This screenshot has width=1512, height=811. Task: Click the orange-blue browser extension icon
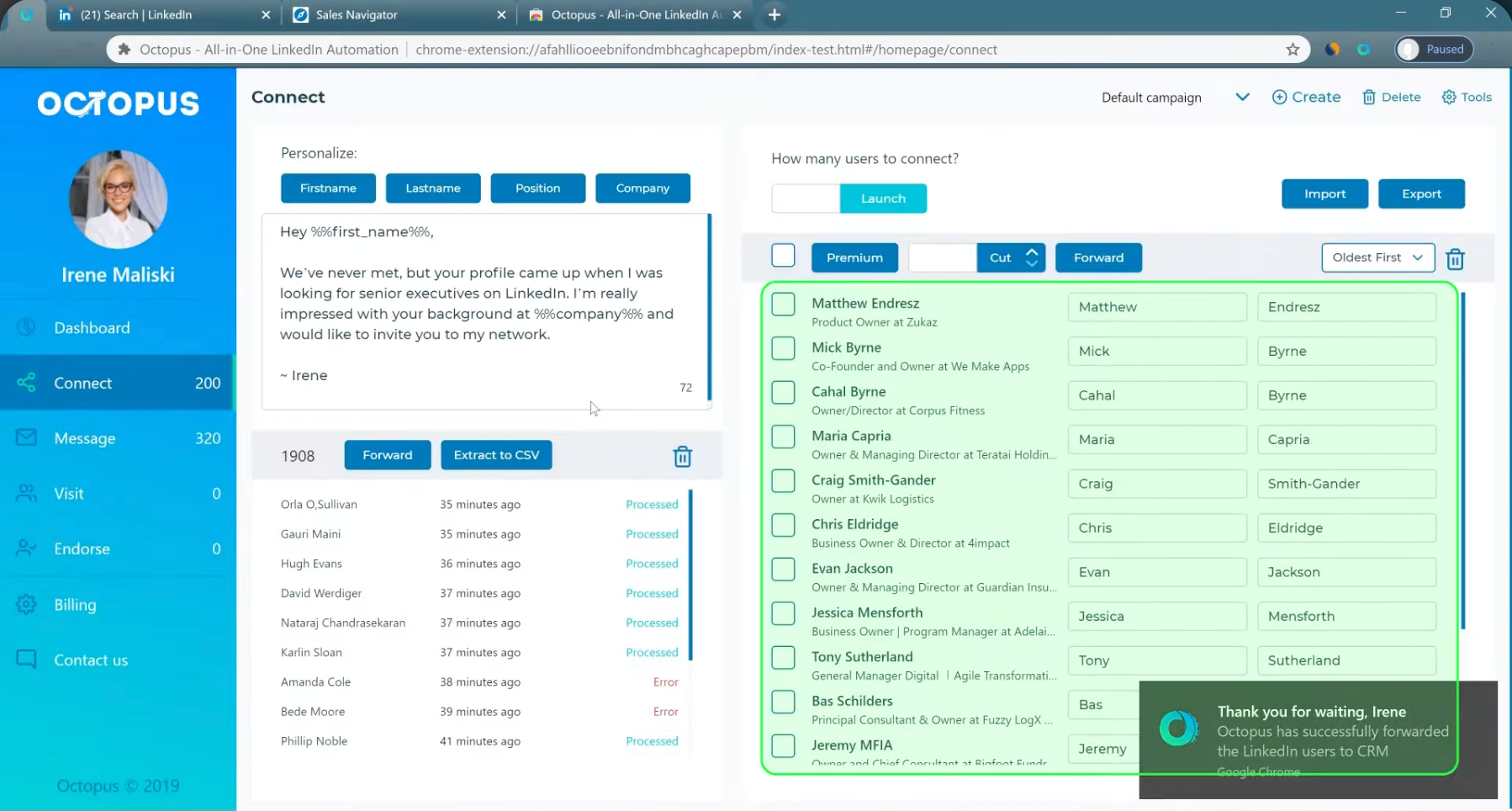[x=1332, y=49]
